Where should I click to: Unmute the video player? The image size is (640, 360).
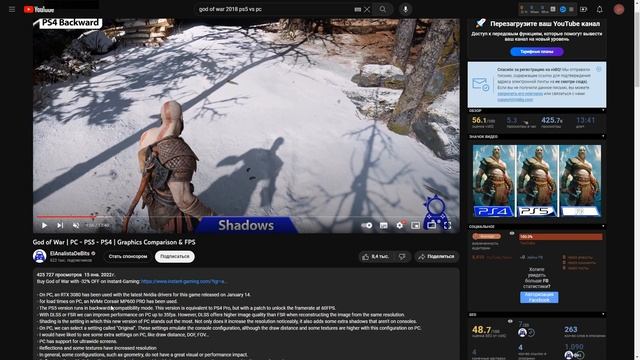[x=76, y=225]
